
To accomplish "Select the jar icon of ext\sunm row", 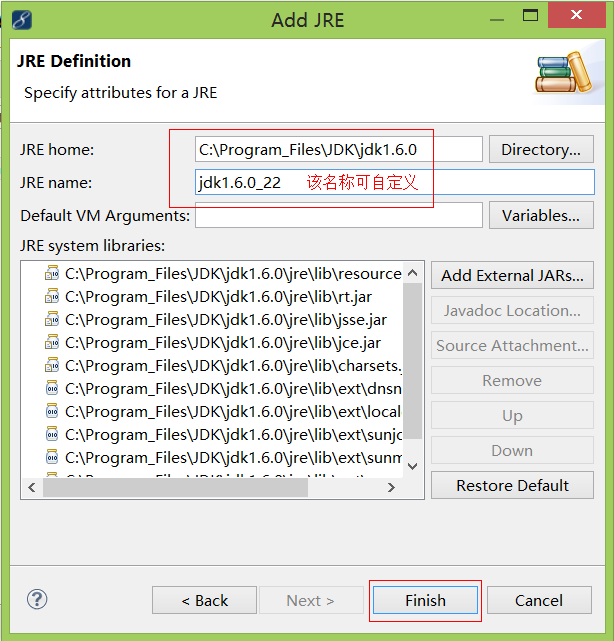I will [52, 457].
